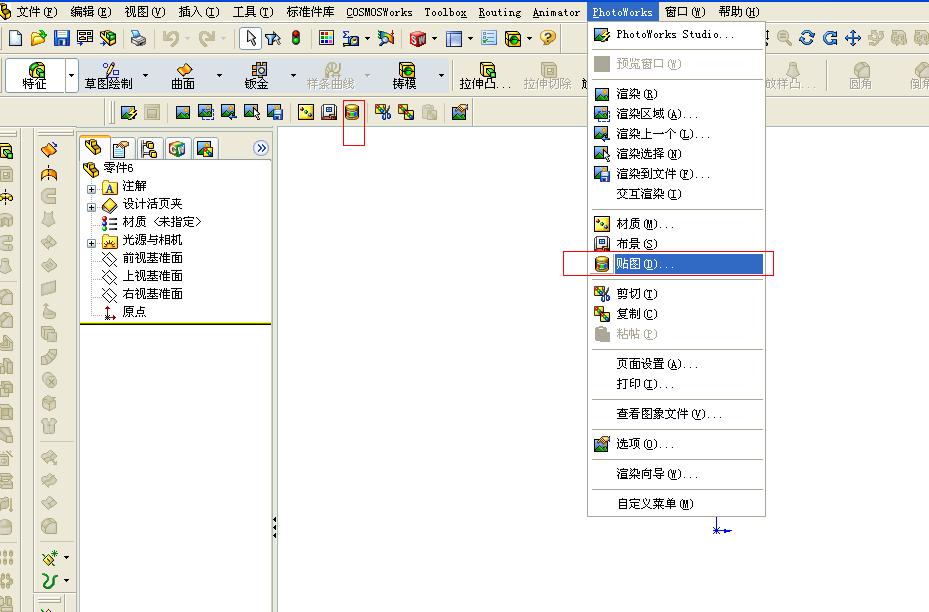Click the PhotoWorks Cut scissors toolbar icon
The image size is (929, 612).
(383, 111)
